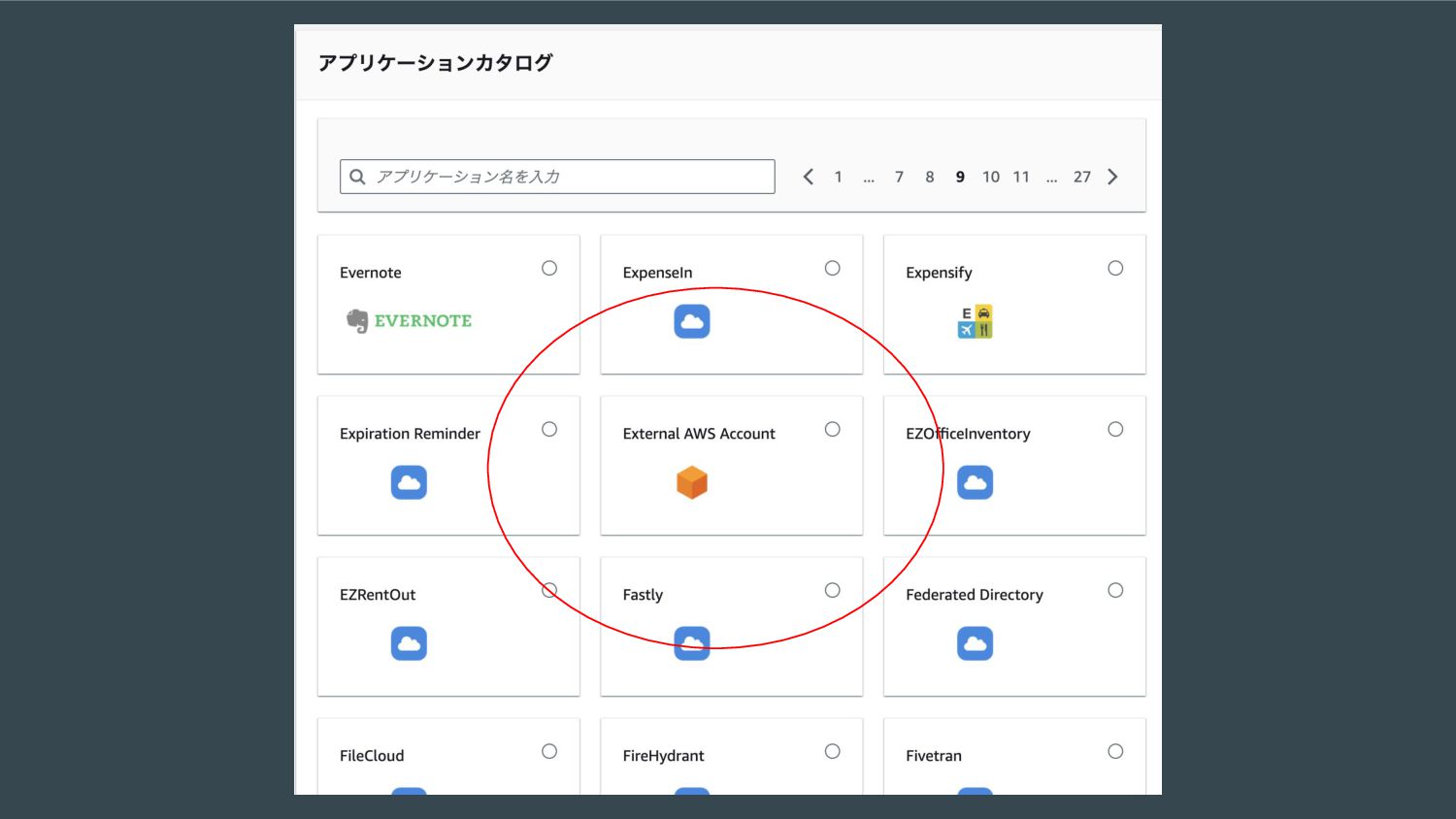The height and width of the screenshot is (819, 1456).
Task: Select the Fivetran radio button
Action: pyautogui.click(x=1115, y=751)
